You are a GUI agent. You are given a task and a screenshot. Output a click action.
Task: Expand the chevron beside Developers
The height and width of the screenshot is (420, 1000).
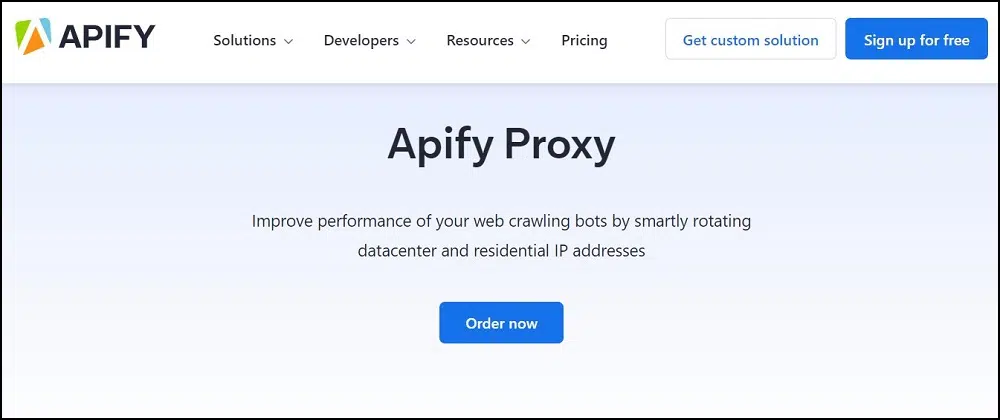410,42
